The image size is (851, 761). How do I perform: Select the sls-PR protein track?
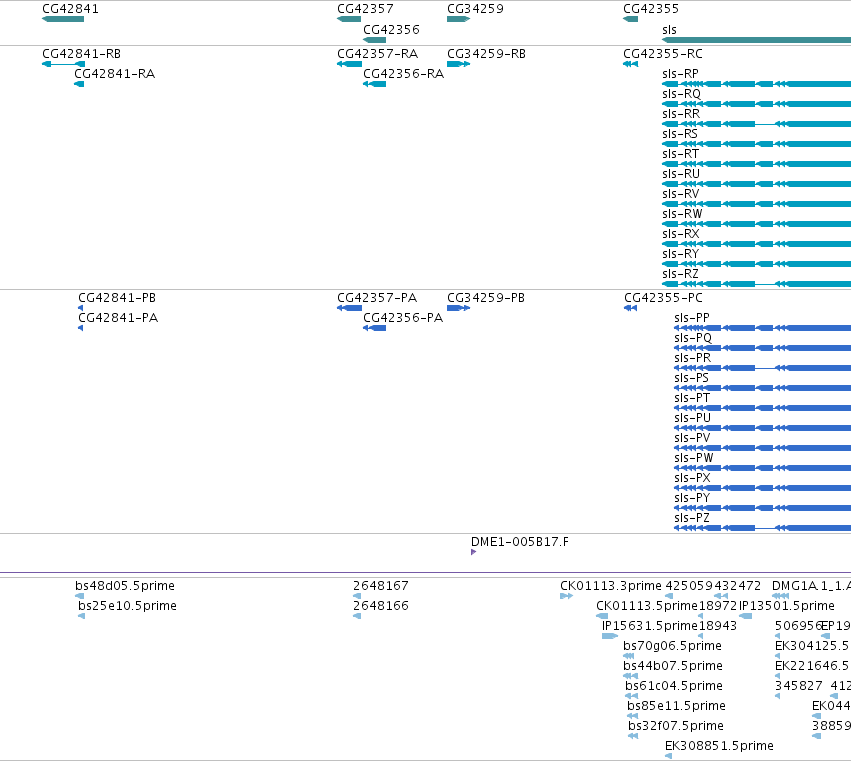click(763, 369)
